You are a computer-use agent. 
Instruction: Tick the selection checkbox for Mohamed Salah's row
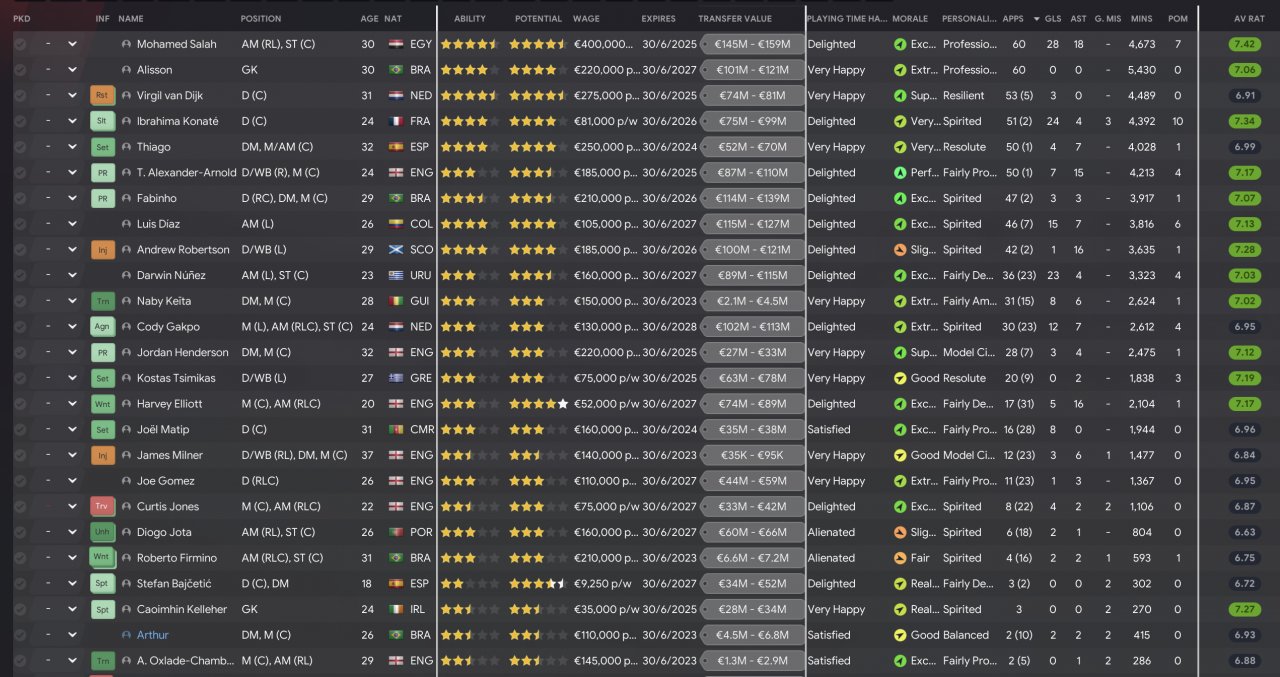(20, 44)
